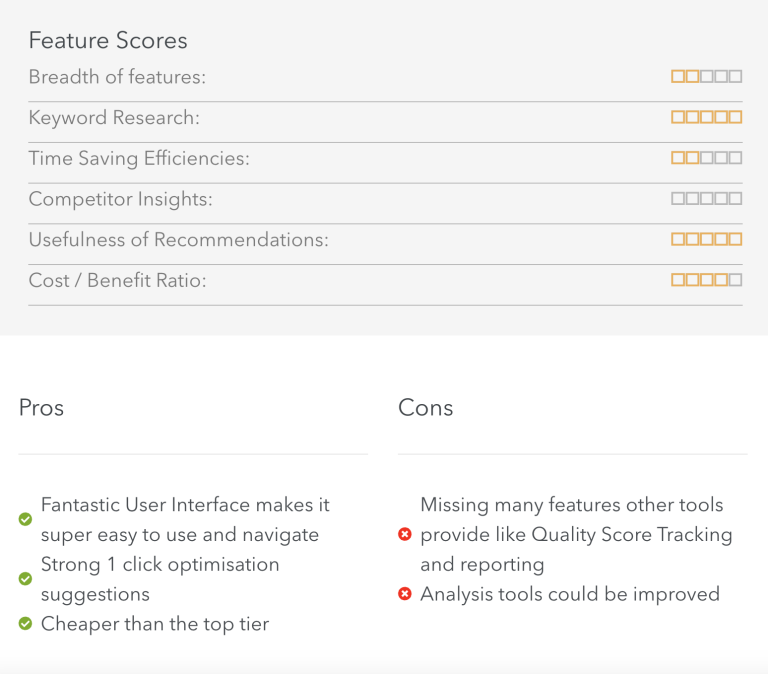Click the Keyword Research rating squares
The image size is (768, 674).
pos(706,117)
